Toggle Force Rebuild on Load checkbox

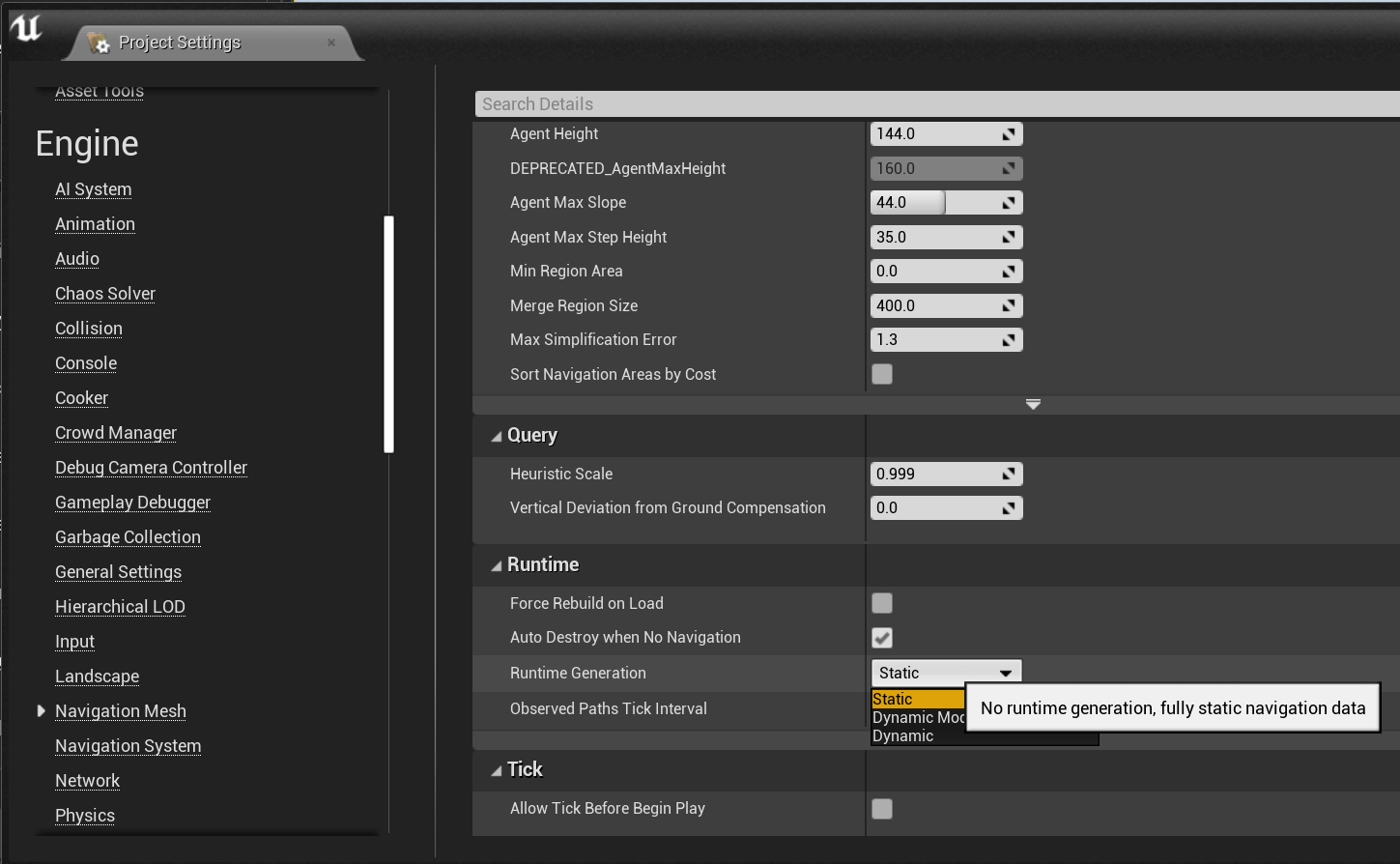[x=882, y=603]
